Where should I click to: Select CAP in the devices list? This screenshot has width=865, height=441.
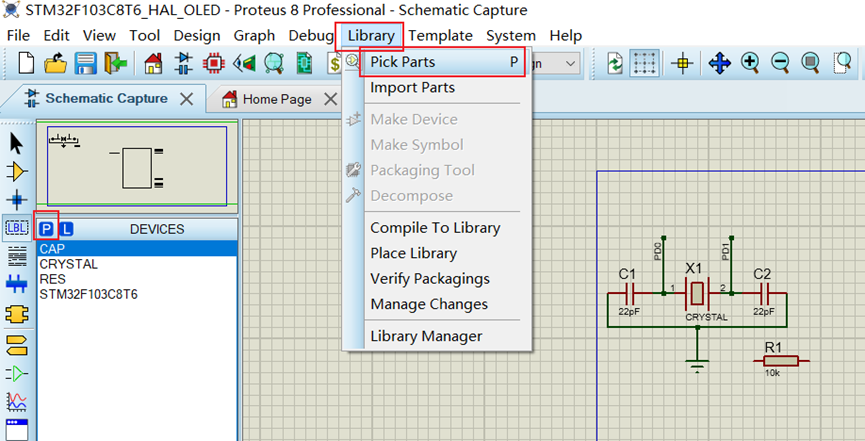point(137,249)
